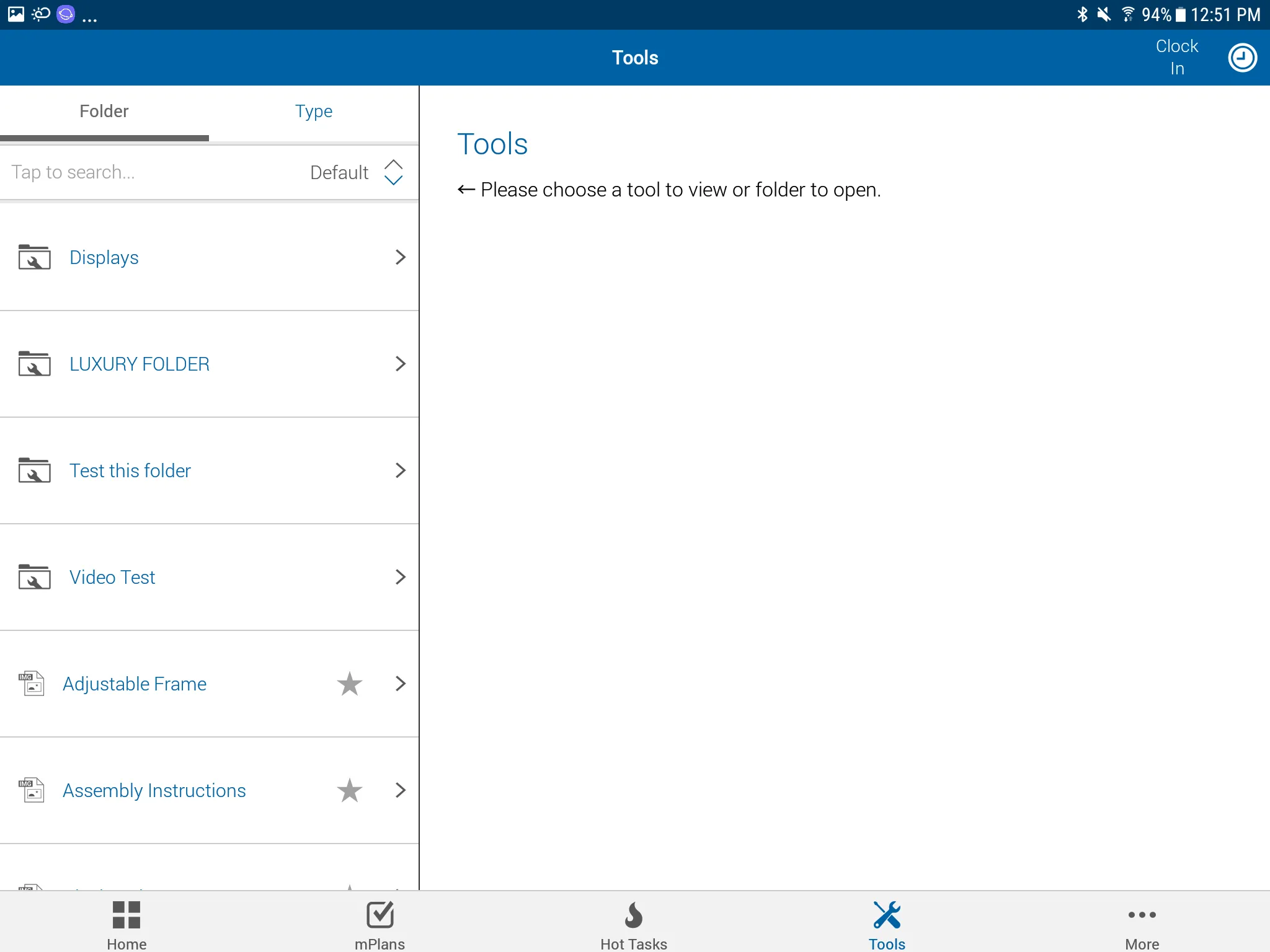Click the mPlans checkbox icon
Screen dimensions: 1270x952
[380, 915]
